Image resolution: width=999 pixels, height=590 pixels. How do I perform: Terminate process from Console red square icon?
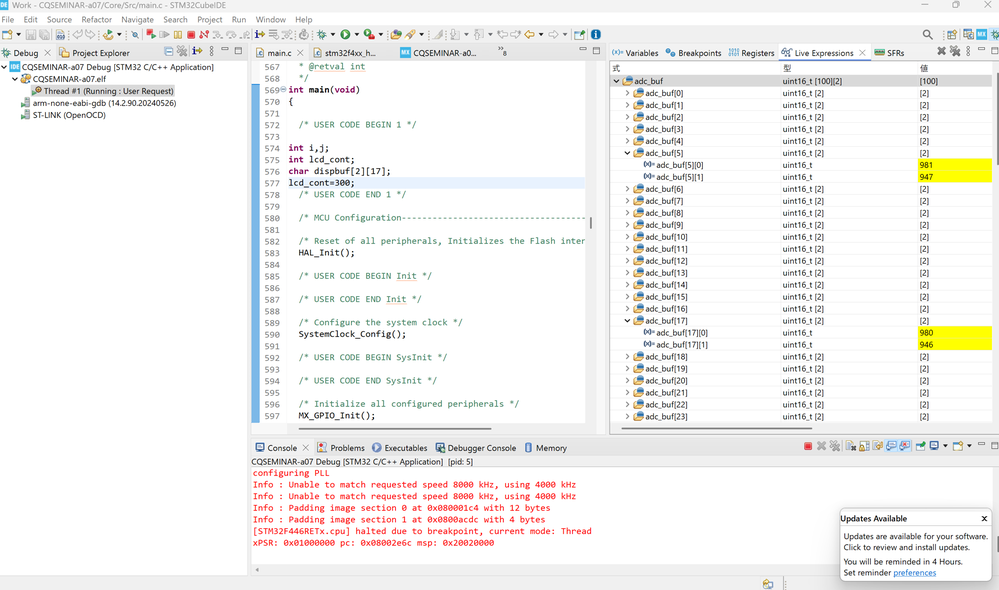pos(808,447)
